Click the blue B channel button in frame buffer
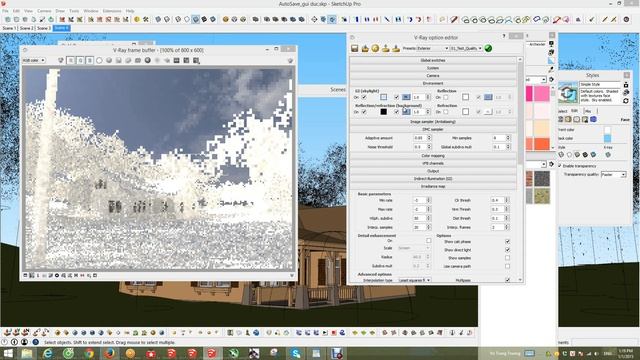This screenshot has width=640, height=360. coord(89,60)
